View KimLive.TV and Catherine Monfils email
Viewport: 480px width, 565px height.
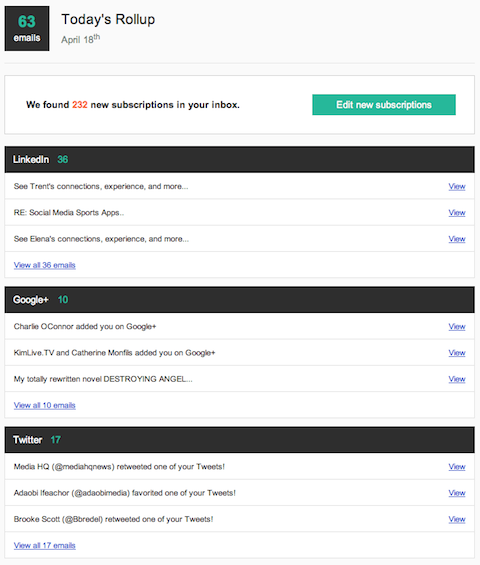click(457, 353)
